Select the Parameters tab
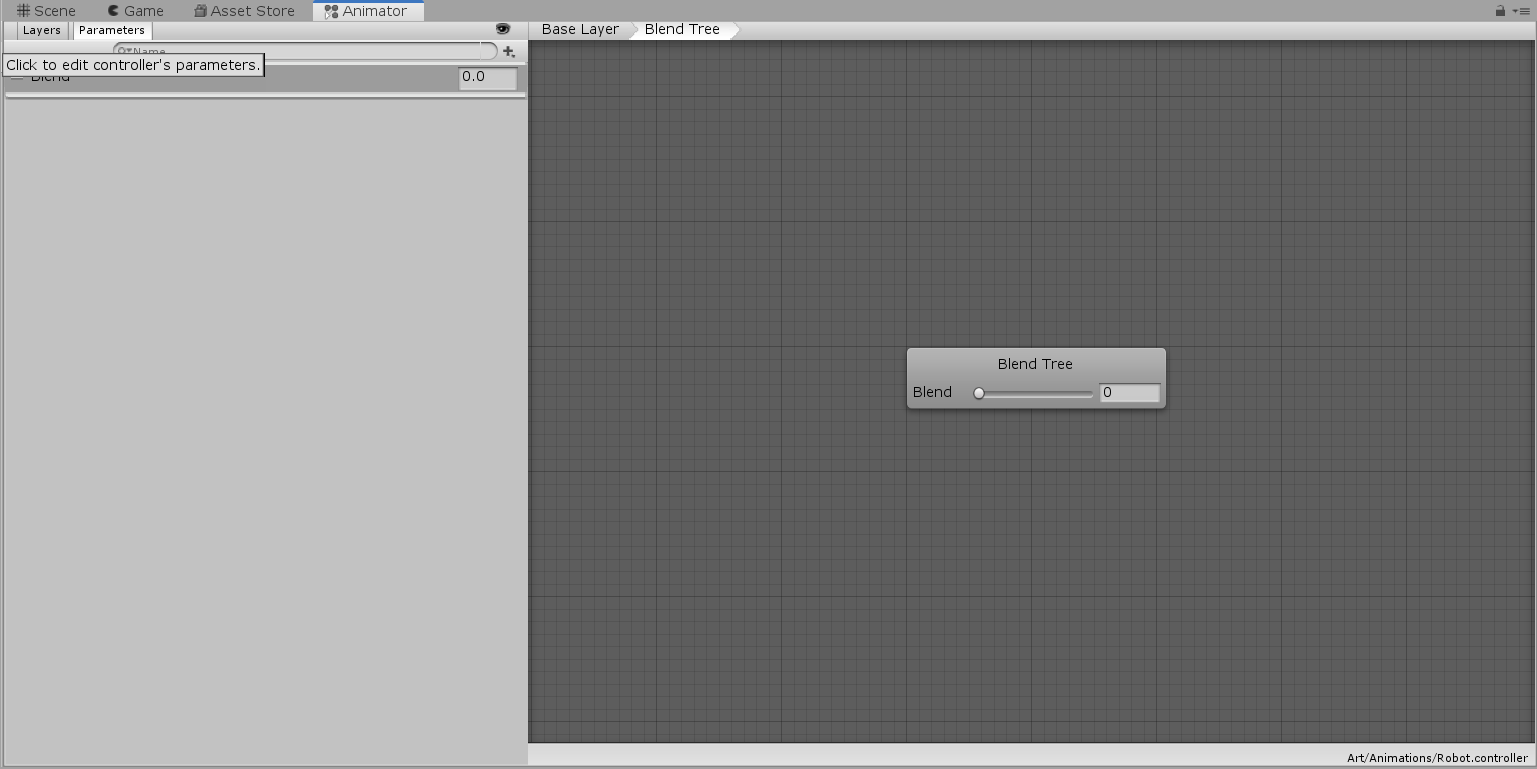The width and height of the screenshot is (1537, 769). tap(112, 30)
